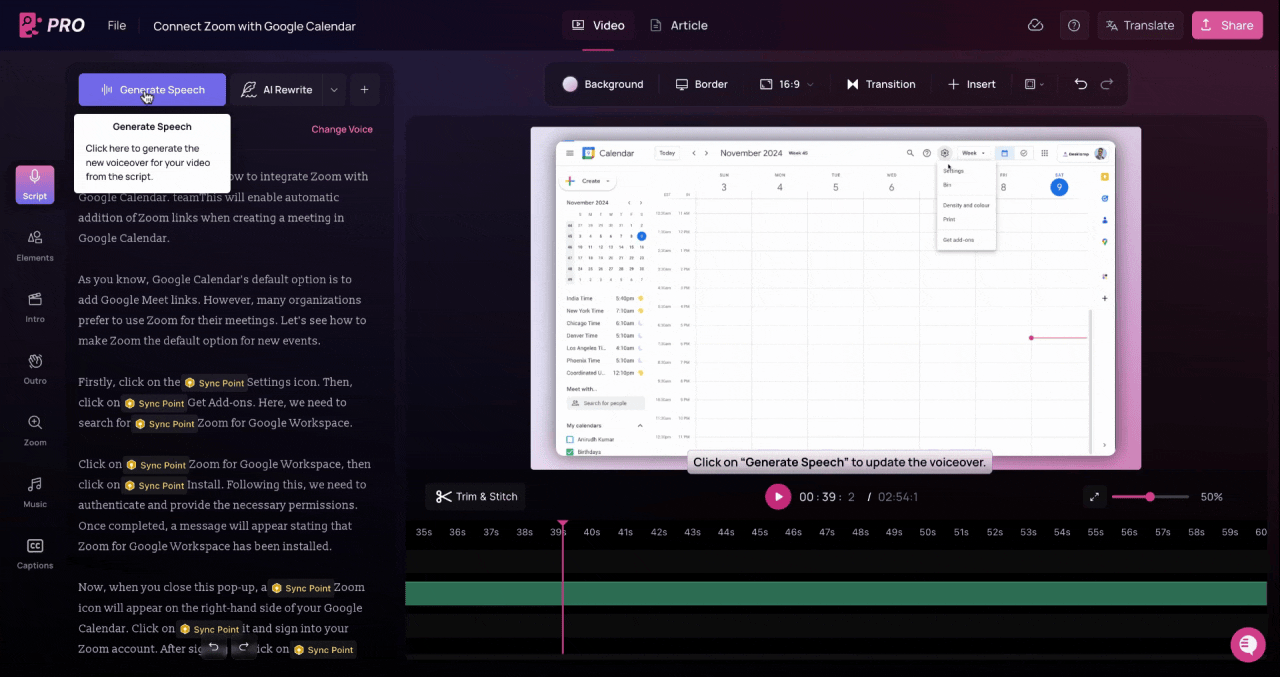Viewport: 1280px width, 677px height.
Task: Click the Translate button
Action: click(x=1140, y=25)
